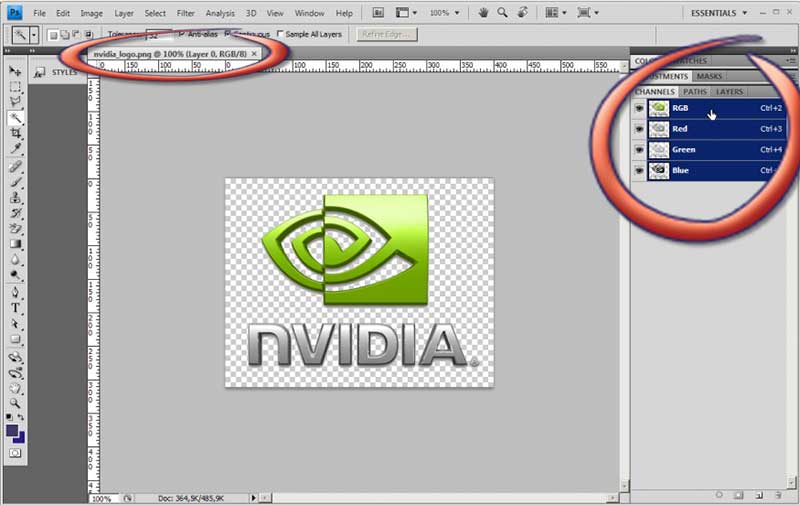This screenshot has height=505, width=800.
Task: Select the Gradient tool
Action: (15, 244)
